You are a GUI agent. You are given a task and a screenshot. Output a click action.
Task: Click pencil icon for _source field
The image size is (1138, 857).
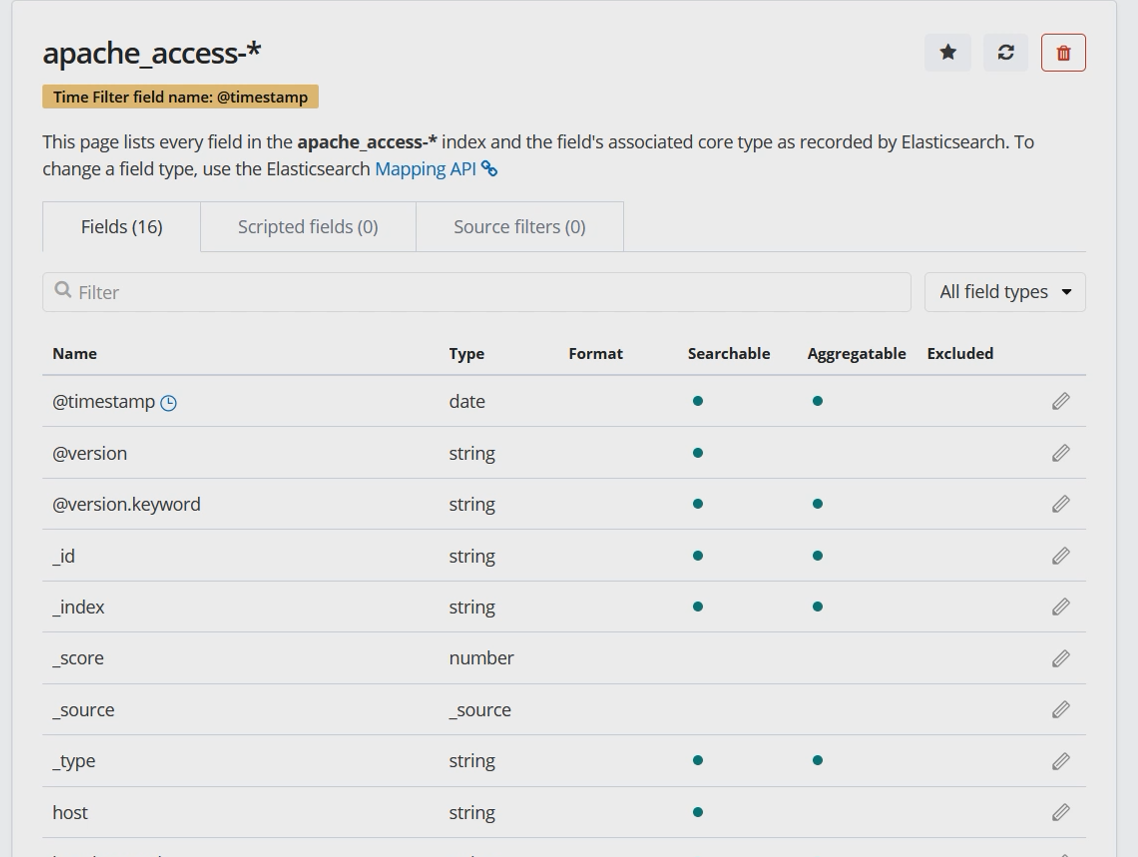pyautogui.click(x=1061, y=710)
